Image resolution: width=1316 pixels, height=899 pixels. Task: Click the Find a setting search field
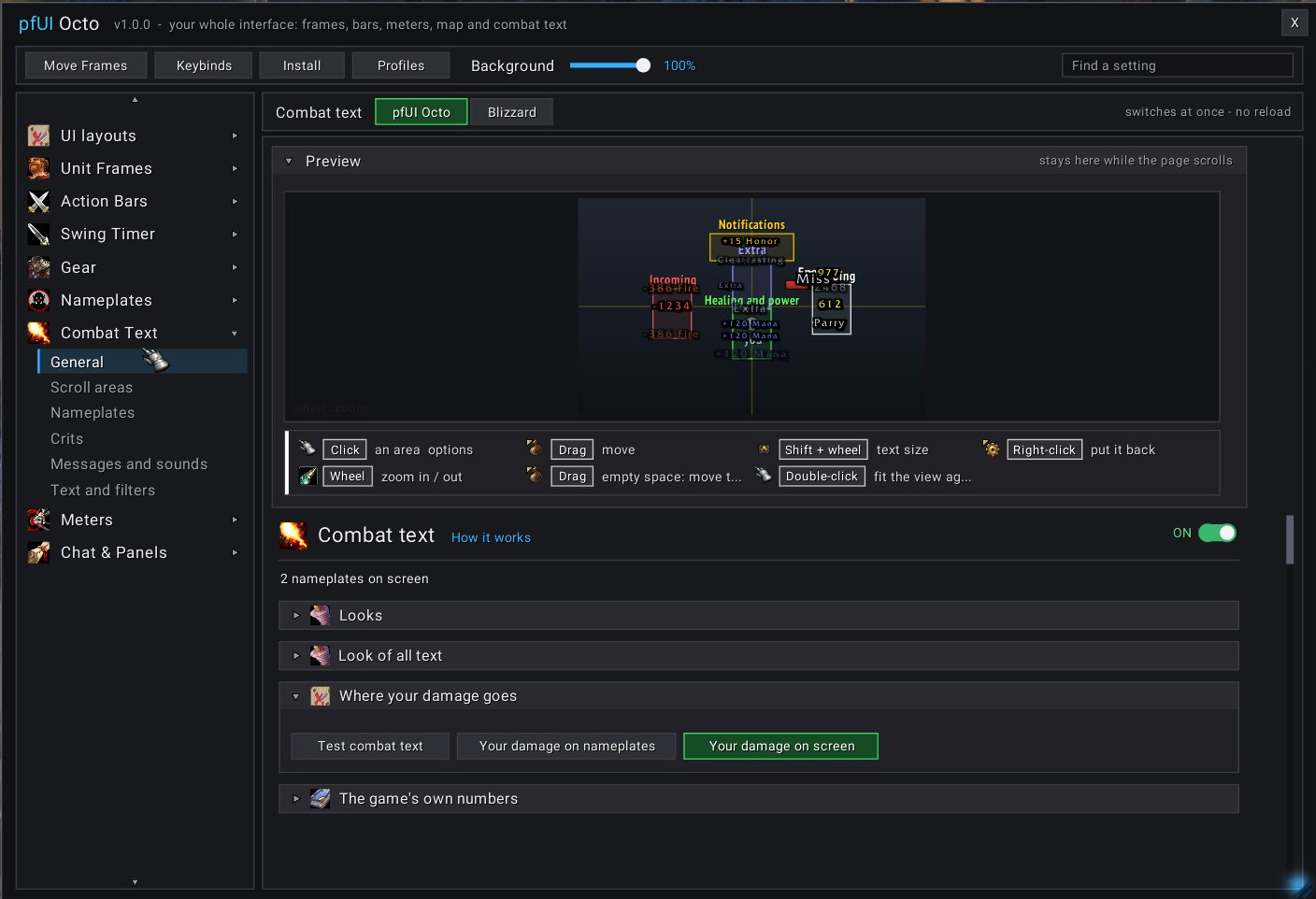click(1178, 65)
